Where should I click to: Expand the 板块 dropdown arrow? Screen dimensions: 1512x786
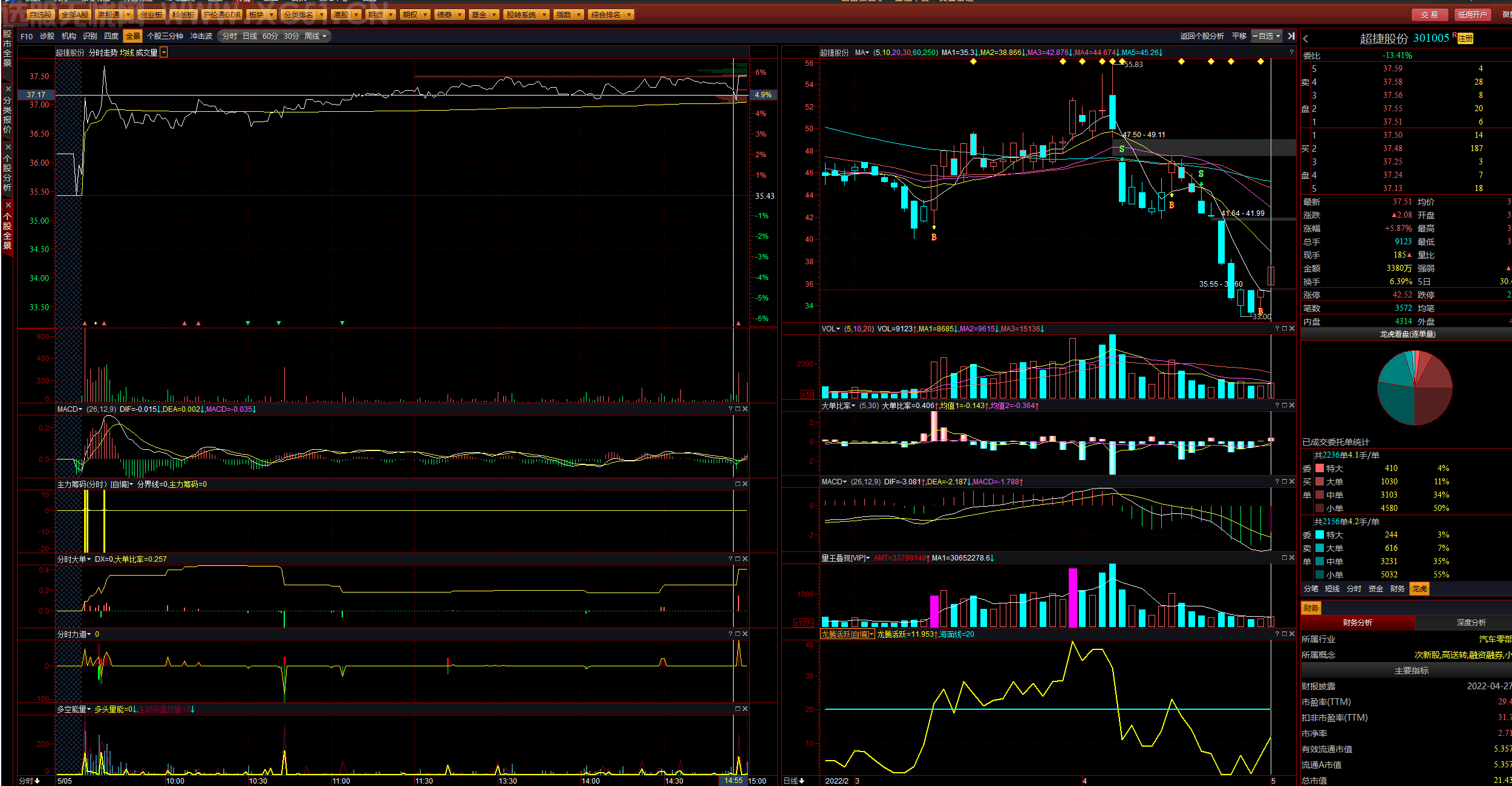tap(272, 15)
